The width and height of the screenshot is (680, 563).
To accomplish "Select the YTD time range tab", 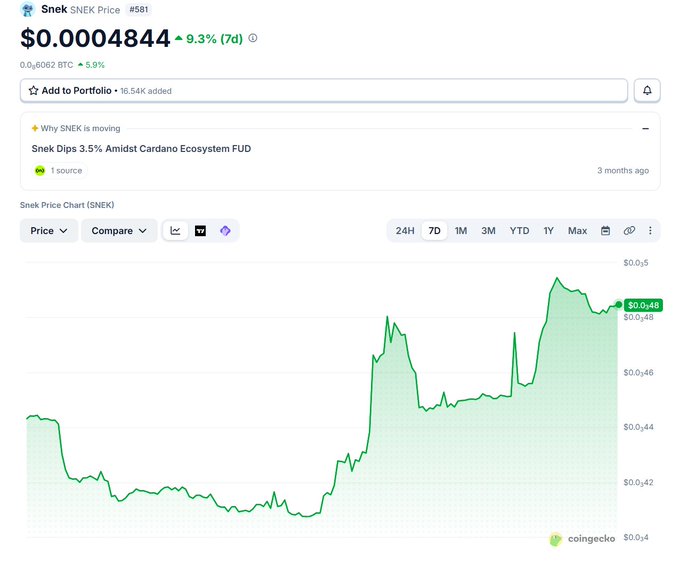I will (x=519, y=231).
